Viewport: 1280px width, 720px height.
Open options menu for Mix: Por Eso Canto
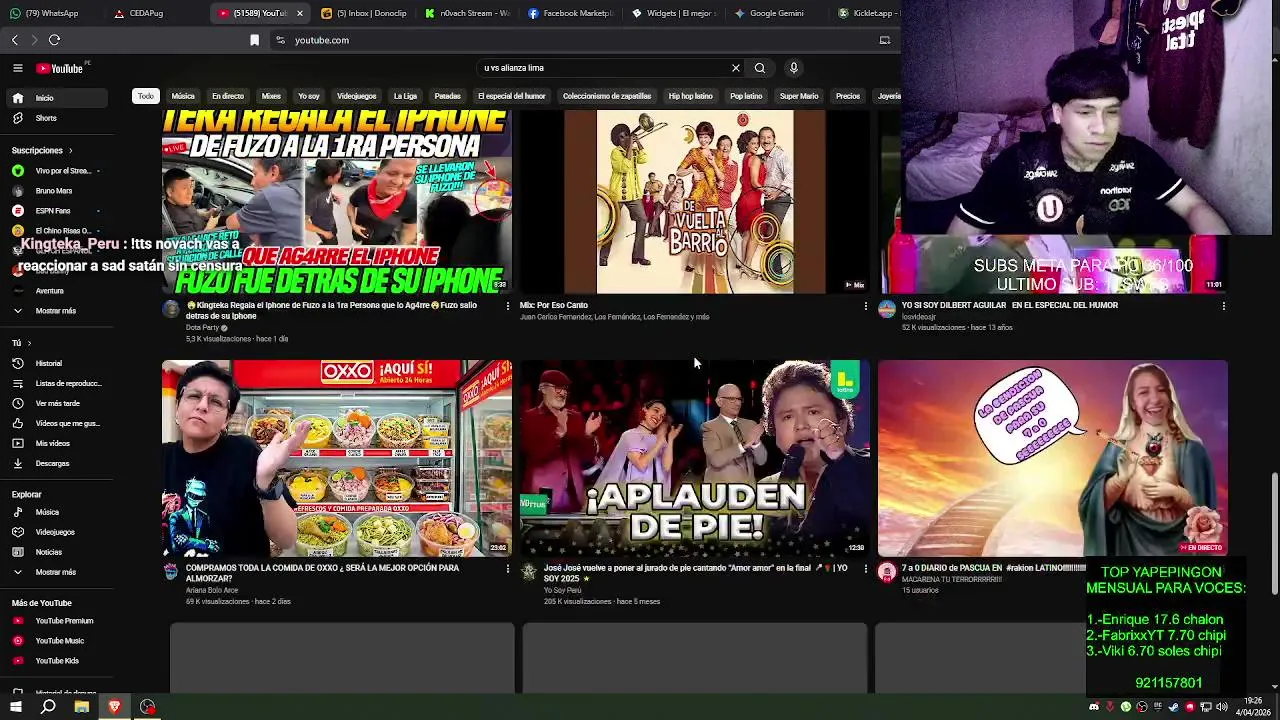[x=866, y=306]
